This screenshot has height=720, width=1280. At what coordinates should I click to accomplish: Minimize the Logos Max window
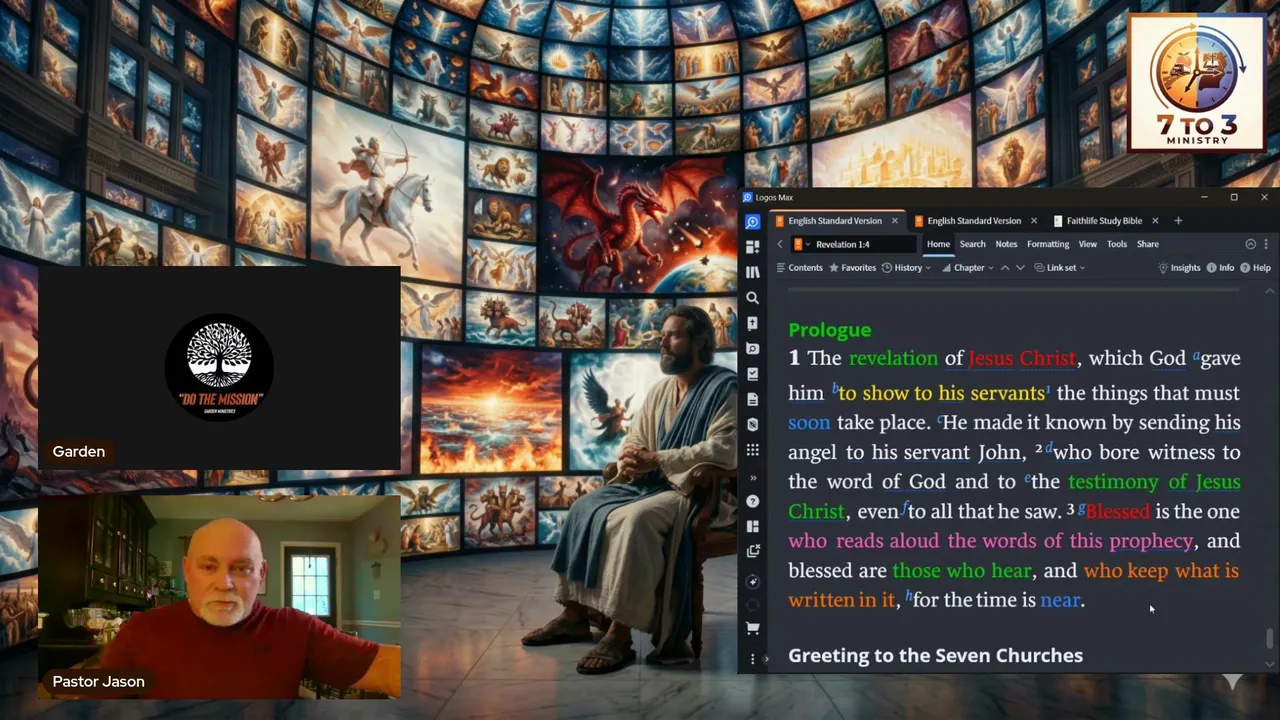1204,197
